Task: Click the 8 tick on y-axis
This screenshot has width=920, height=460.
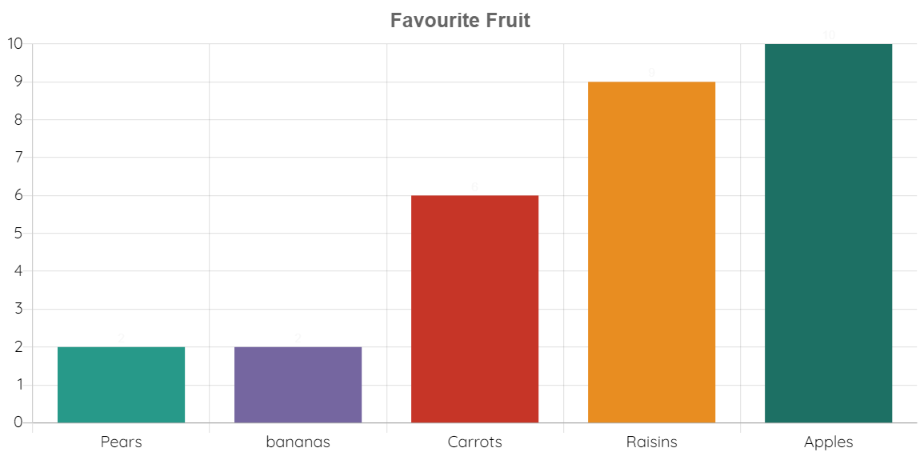Action: pos(18,119)
